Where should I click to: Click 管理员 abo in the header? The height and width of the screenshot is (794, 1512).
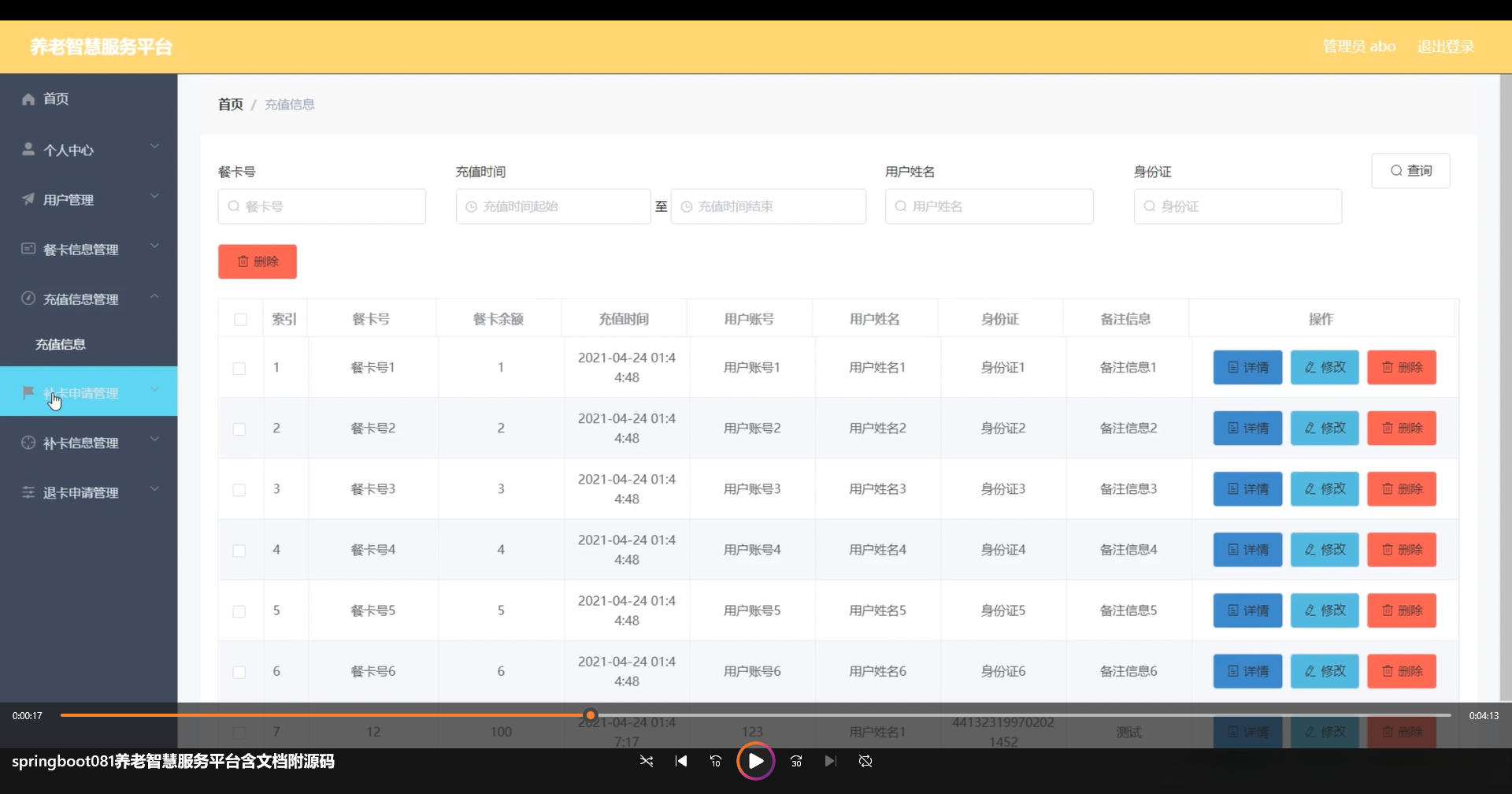point(1359,46)
